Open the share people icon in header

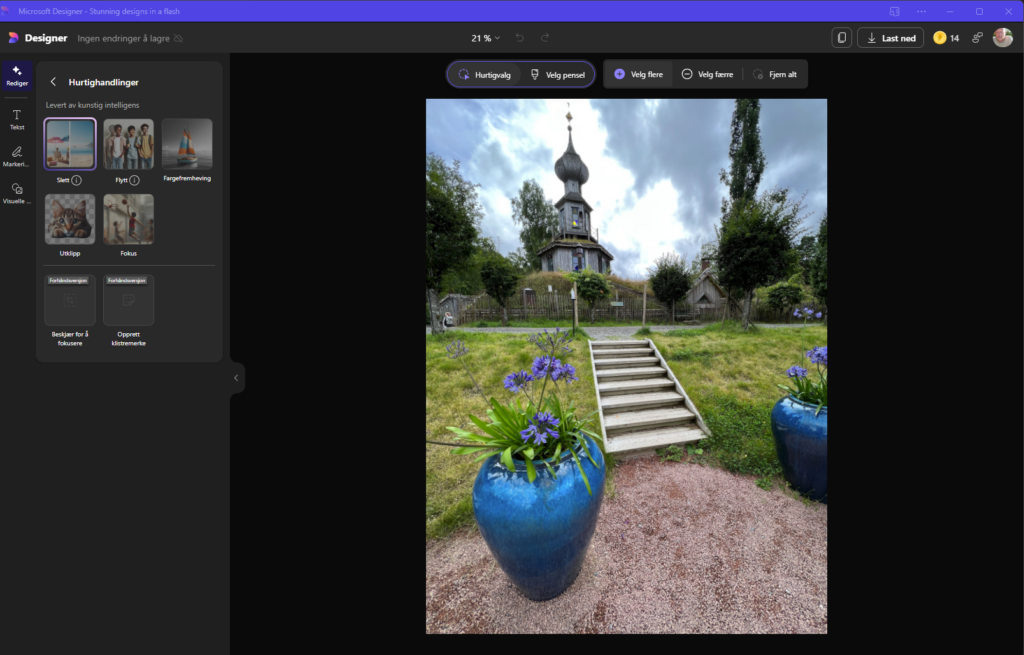tap(977, 38)
